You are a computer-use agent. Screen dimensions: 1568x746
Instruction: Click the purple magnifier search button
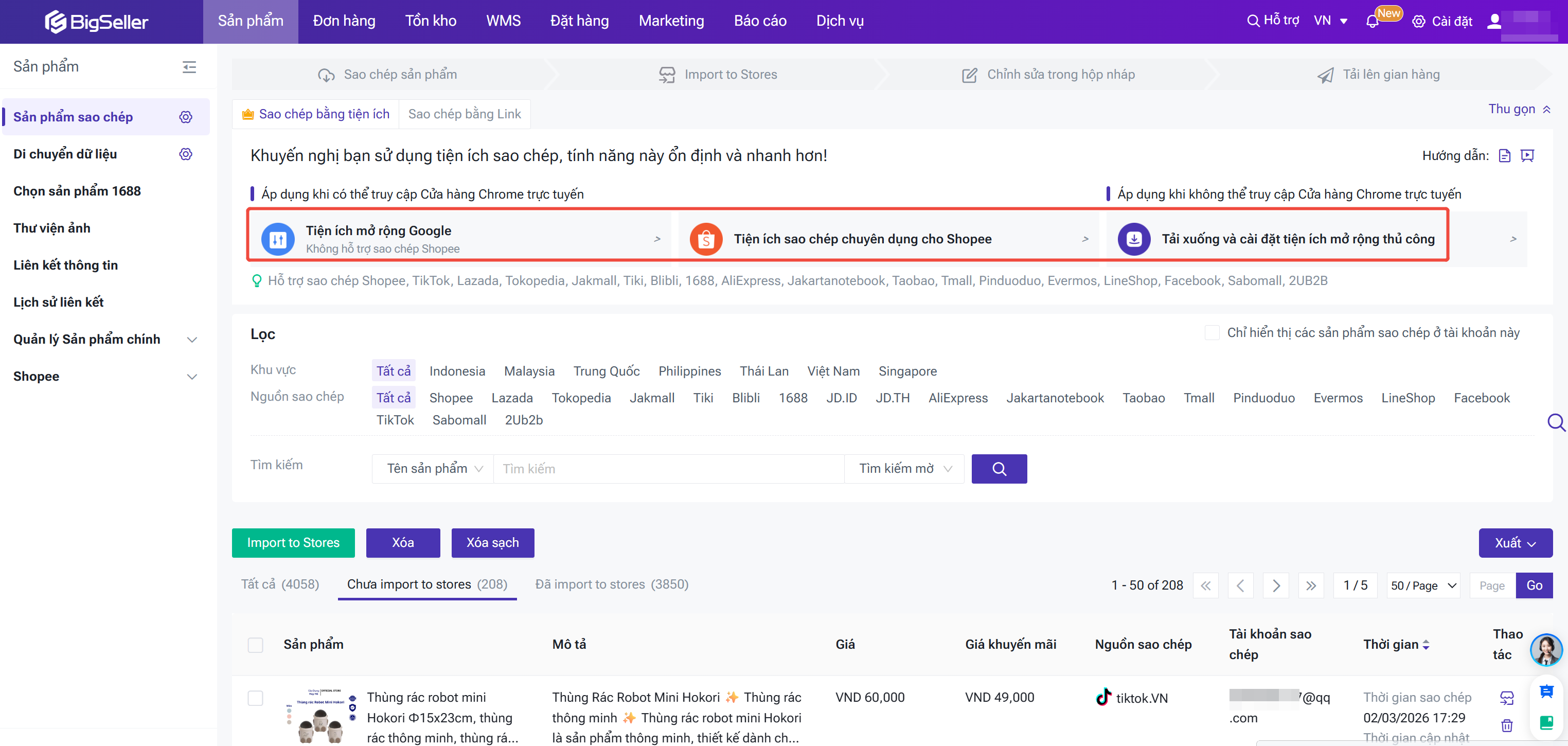point(999,468)
